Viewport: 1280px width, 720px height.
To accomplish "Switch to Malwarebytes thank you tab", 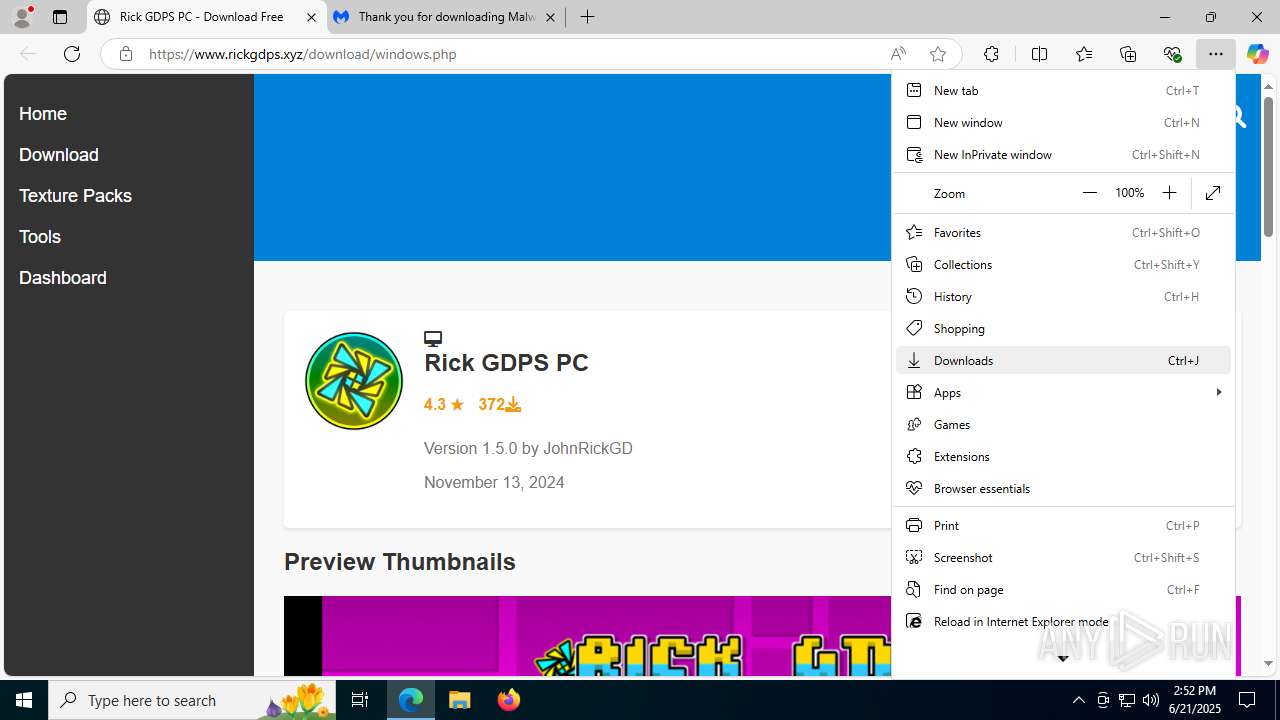I will [445, 17].
